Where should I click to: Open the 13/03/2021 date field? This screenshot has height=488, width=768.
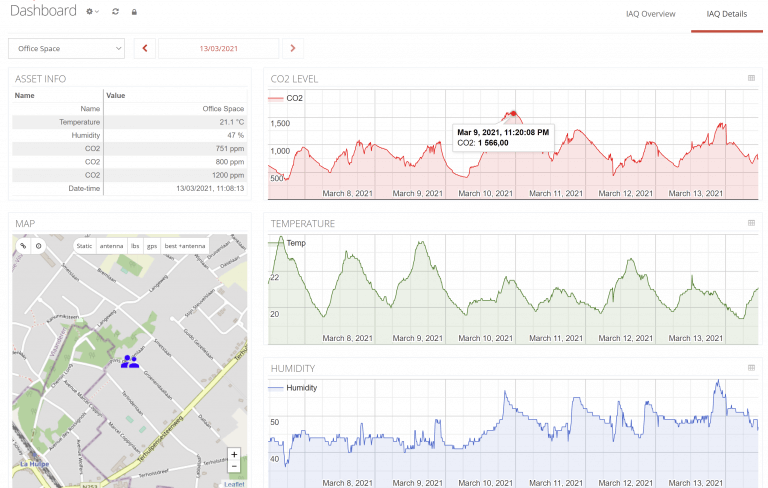[218, 49]
